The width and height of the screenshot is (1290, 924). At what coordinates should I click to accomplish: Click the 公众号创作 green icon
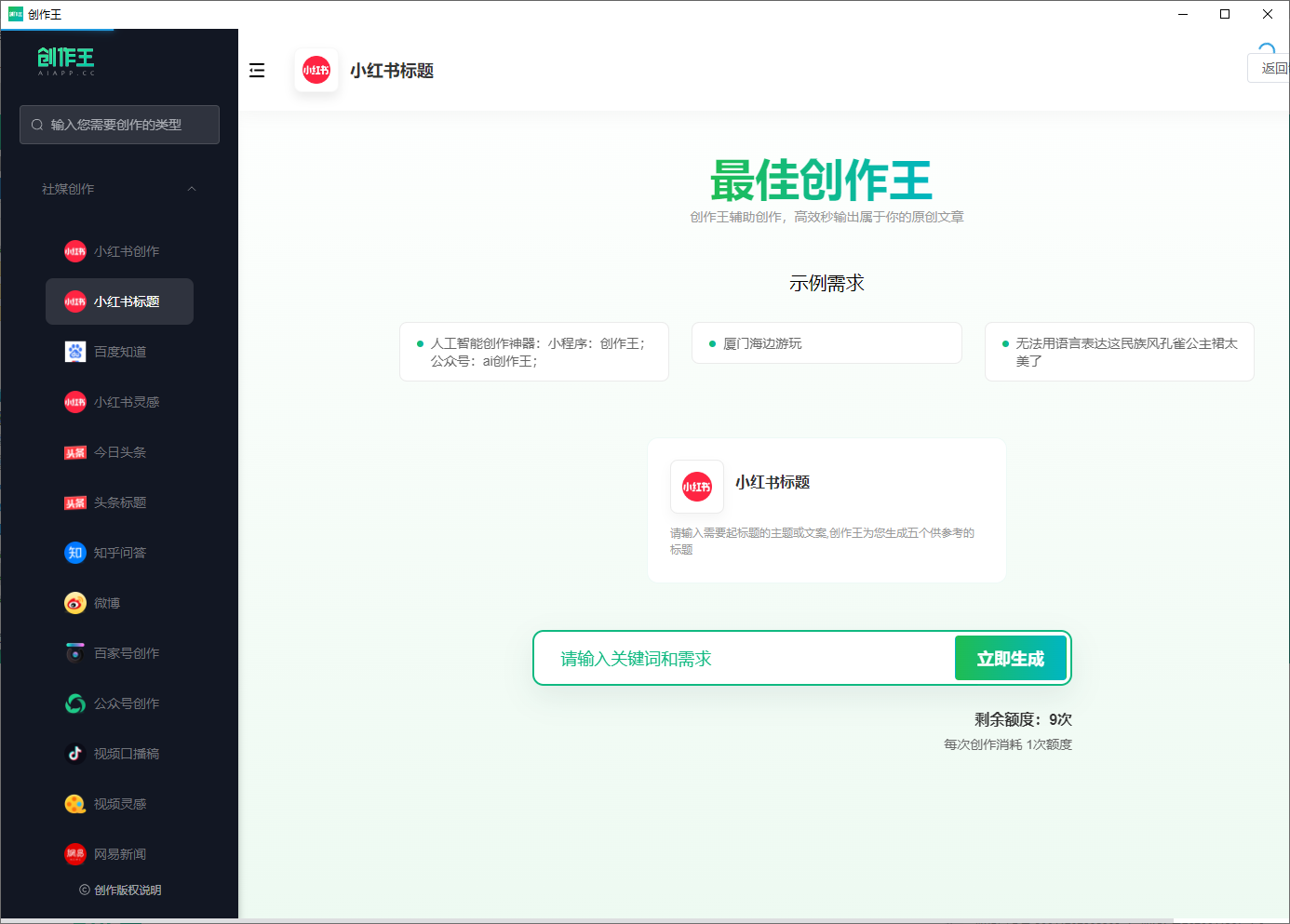click(75, 703)
